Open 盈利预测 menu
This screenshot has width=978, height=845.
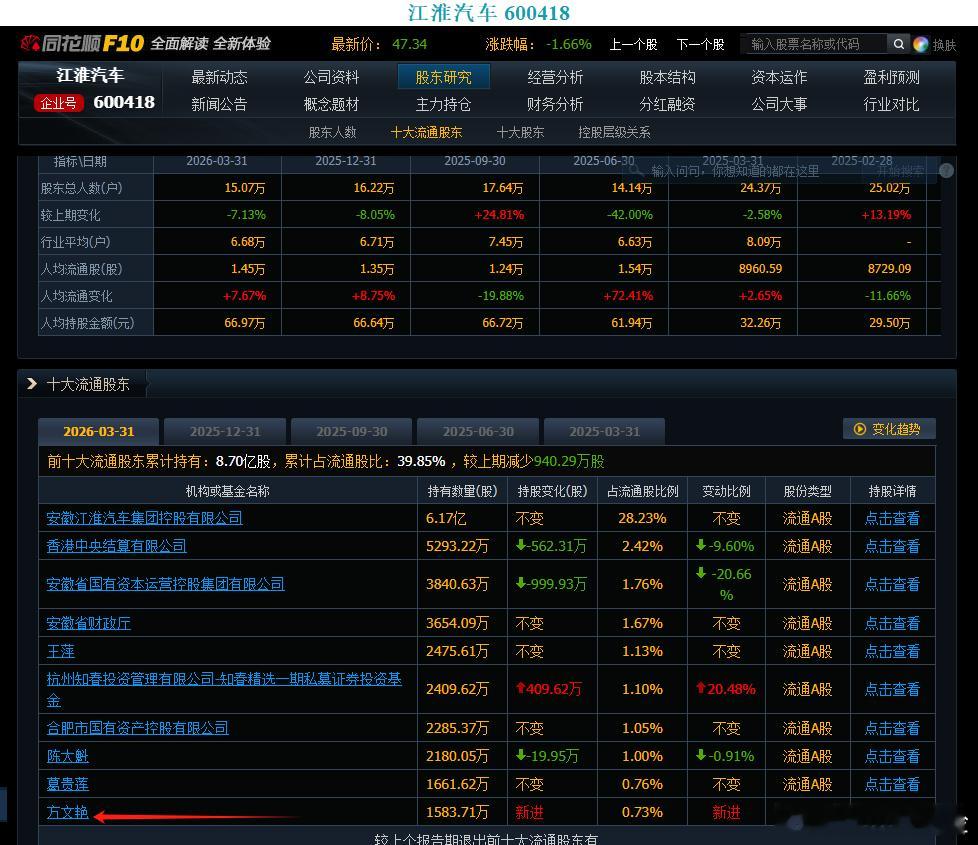[891, 77]
